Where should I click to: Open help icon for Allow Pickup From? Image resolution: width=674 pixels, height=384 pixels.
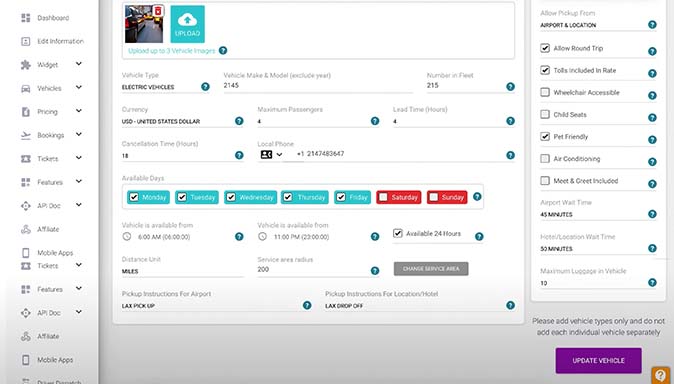(652, 25)
